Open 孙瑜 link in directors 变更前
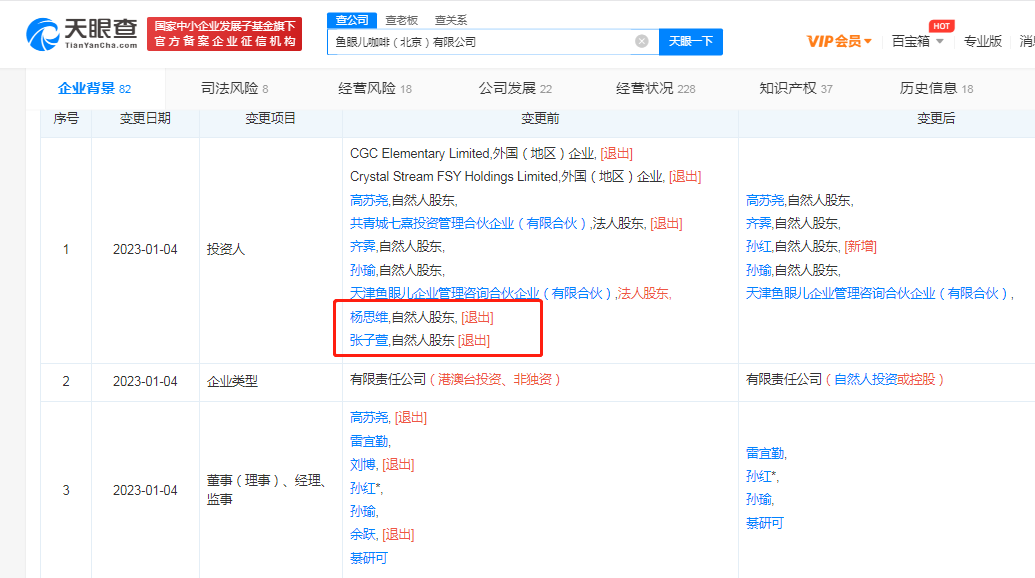Image resolution: width=1035 pixels, height=578 pixels. point(362,511)
